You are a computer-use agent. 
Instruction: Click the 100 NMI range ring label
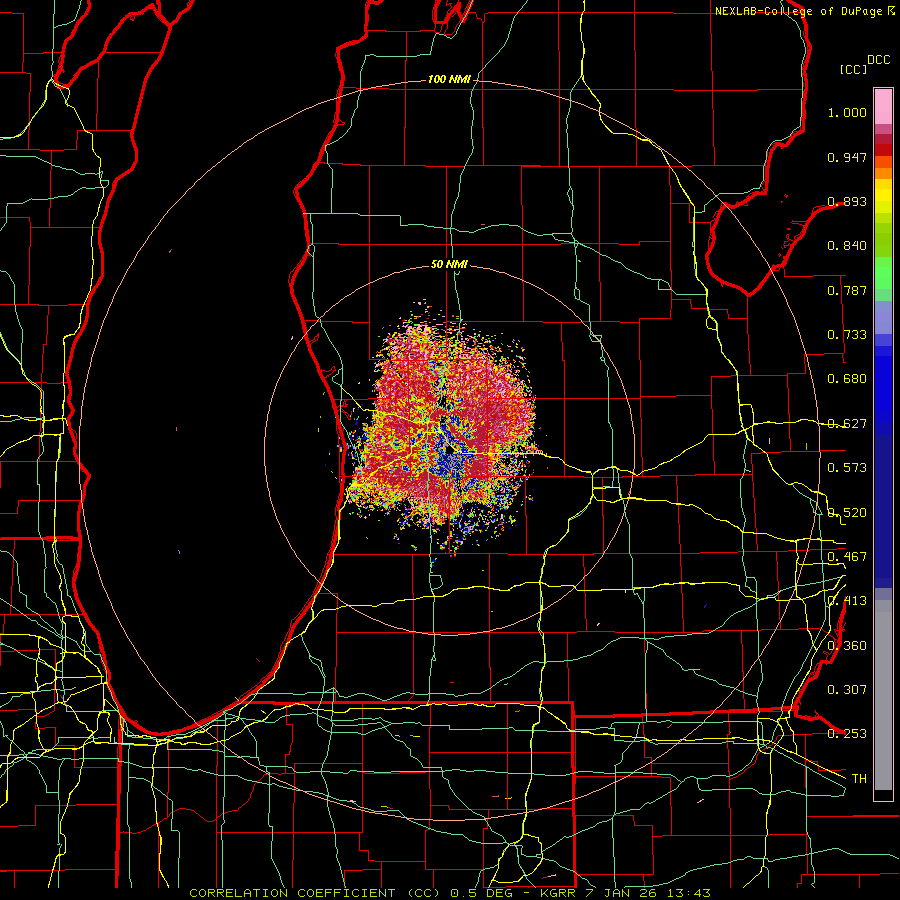(x=449, y=79)
